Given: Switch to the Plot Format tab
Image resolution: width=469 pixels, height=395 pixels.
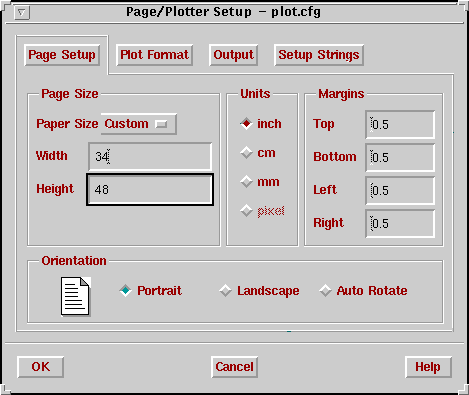Looking at the screenshot, I should coord(154,55).
